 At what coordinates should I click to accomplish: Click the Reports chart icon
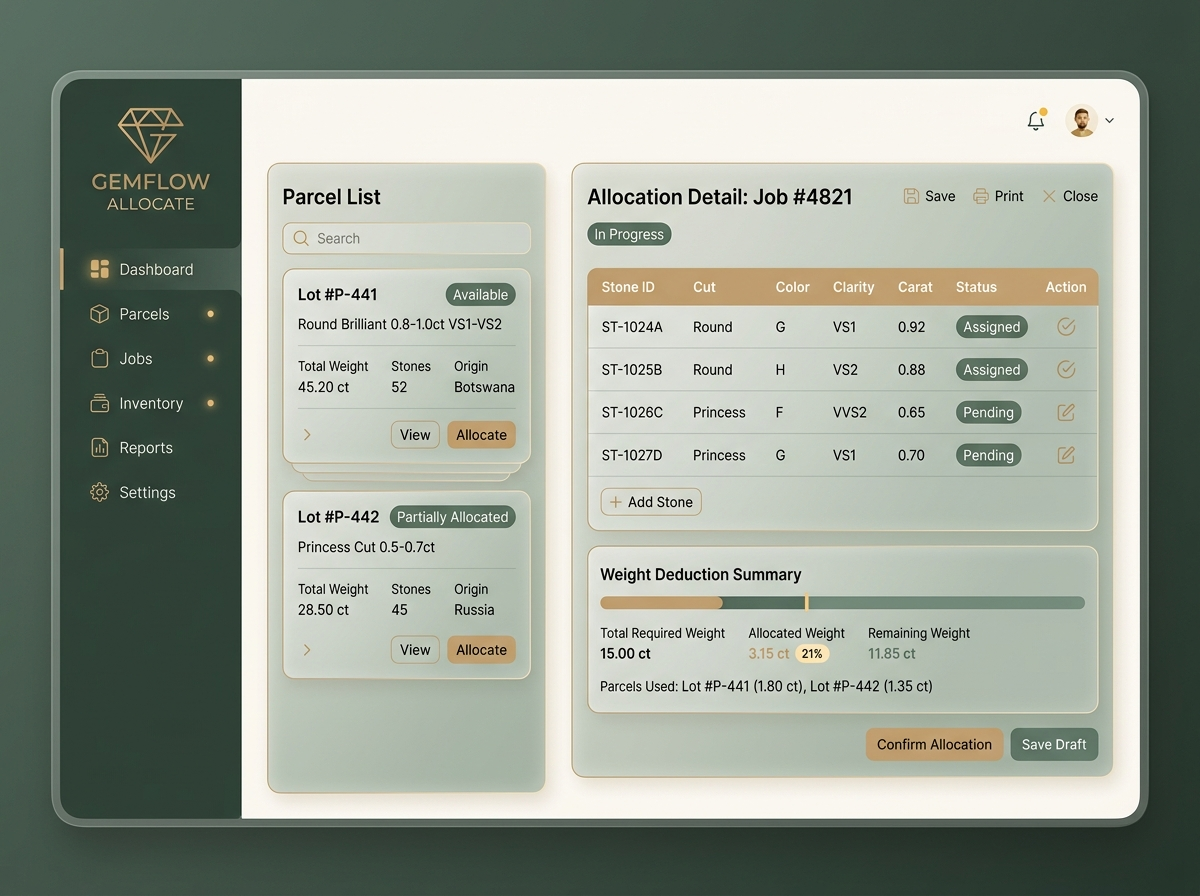tap(99, 448)
